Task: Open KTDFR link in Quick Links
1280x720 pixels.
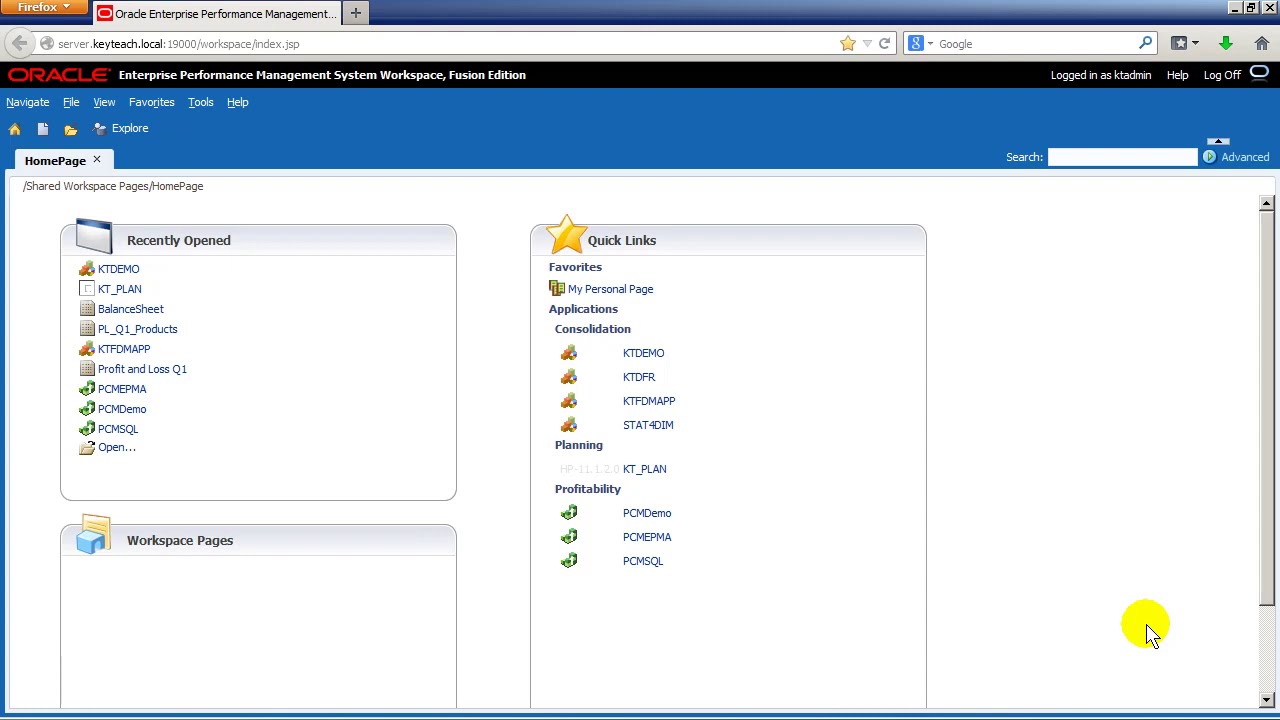Action: coord(639,377)
